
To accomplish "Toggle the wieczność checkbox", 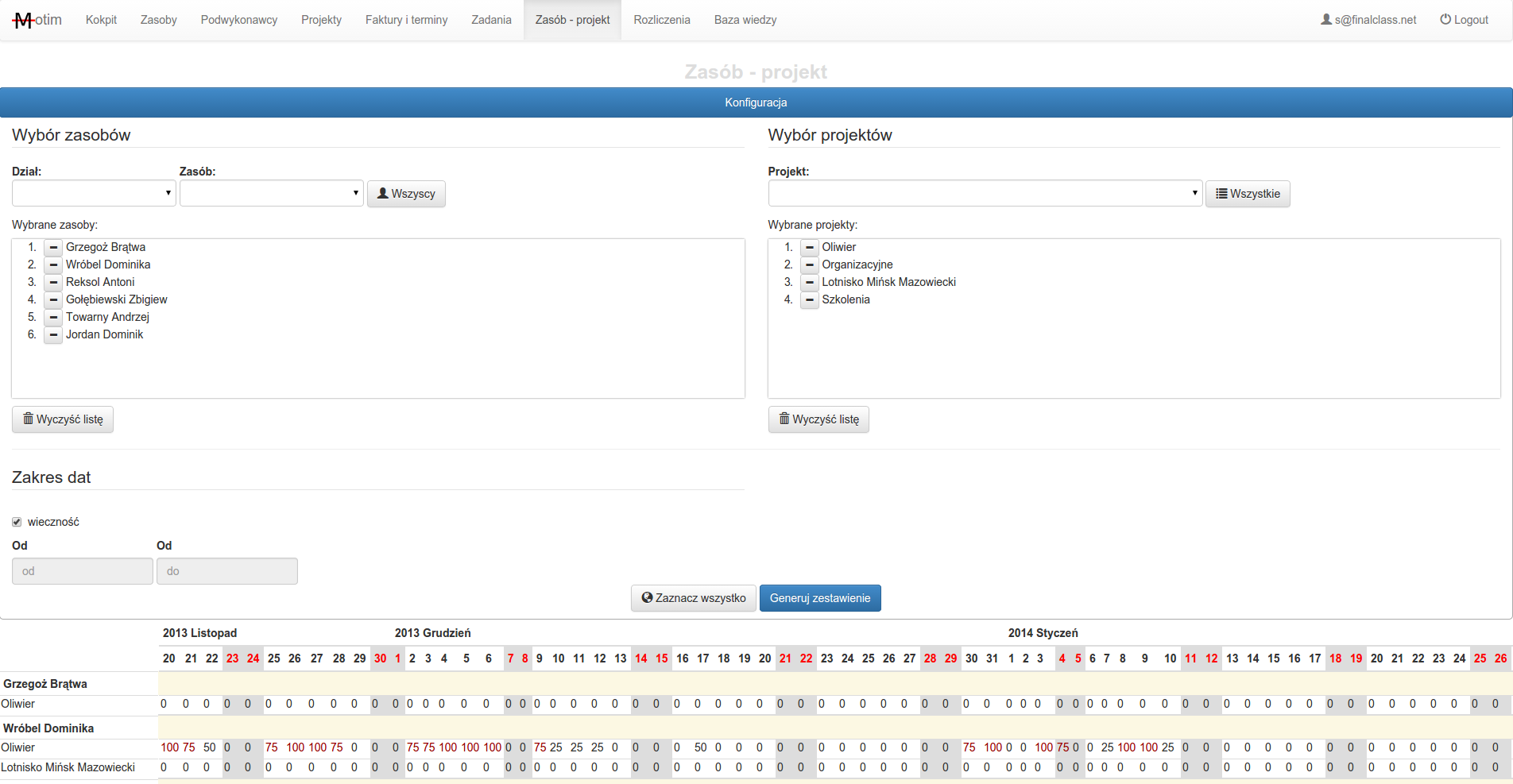I will pyautogui.click(x=17, y=522).
